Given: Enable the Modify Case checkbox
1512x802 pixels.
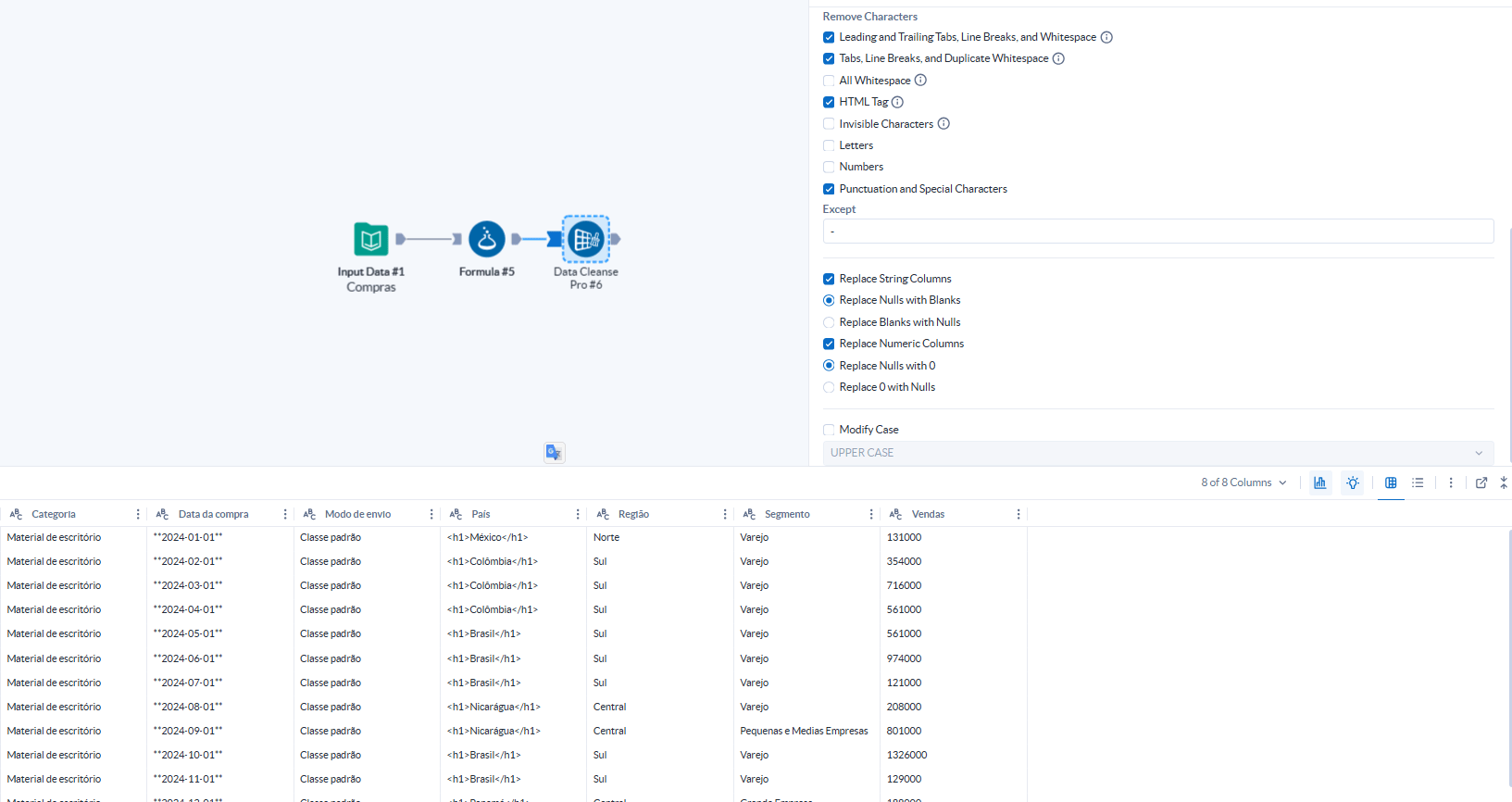Looking at the screenshot, I should pos(829,430).
